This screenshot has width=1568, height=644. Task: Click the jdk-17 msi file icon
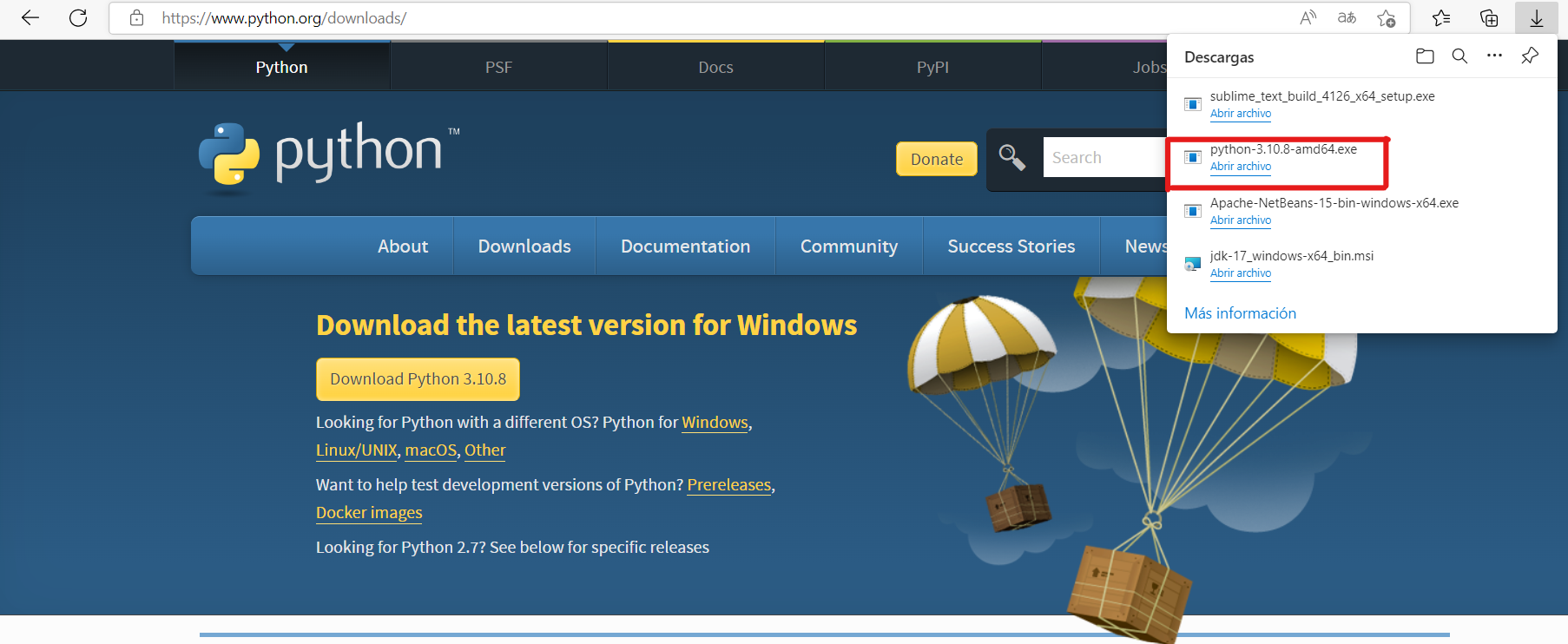(x=1193, y=264)
